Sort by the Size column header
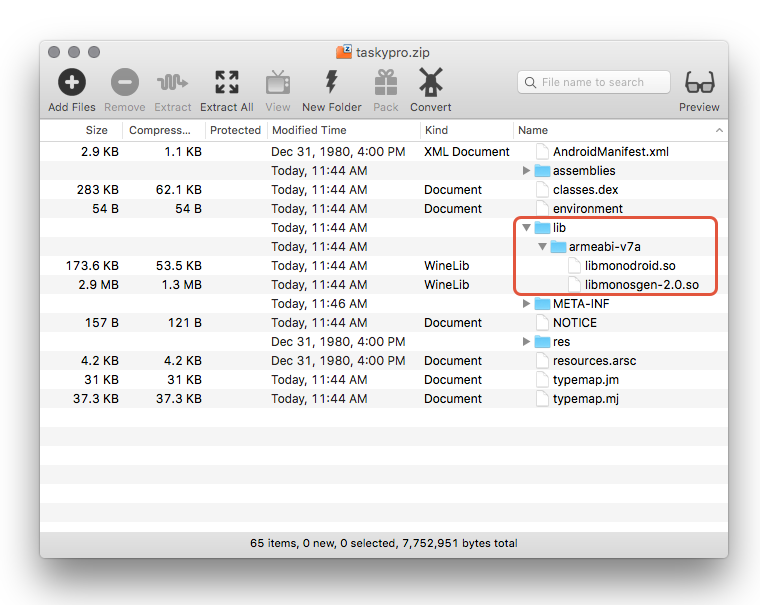 96,130
